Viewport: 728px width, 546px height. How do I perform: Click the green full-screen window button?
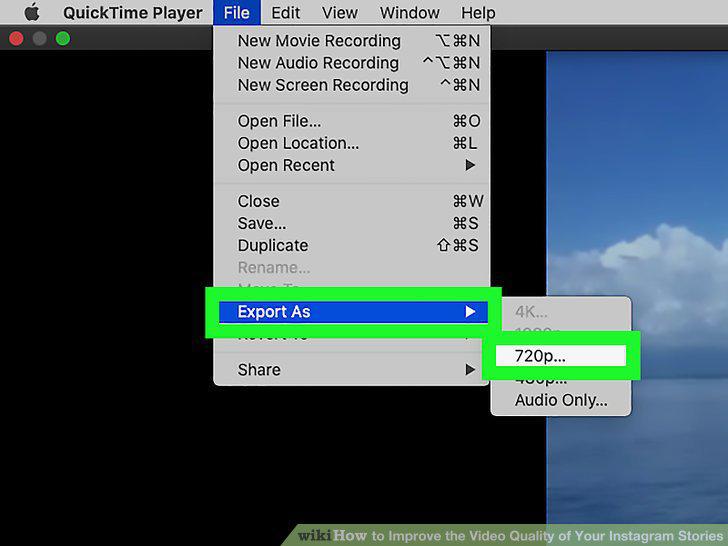(x=63, y=39)
